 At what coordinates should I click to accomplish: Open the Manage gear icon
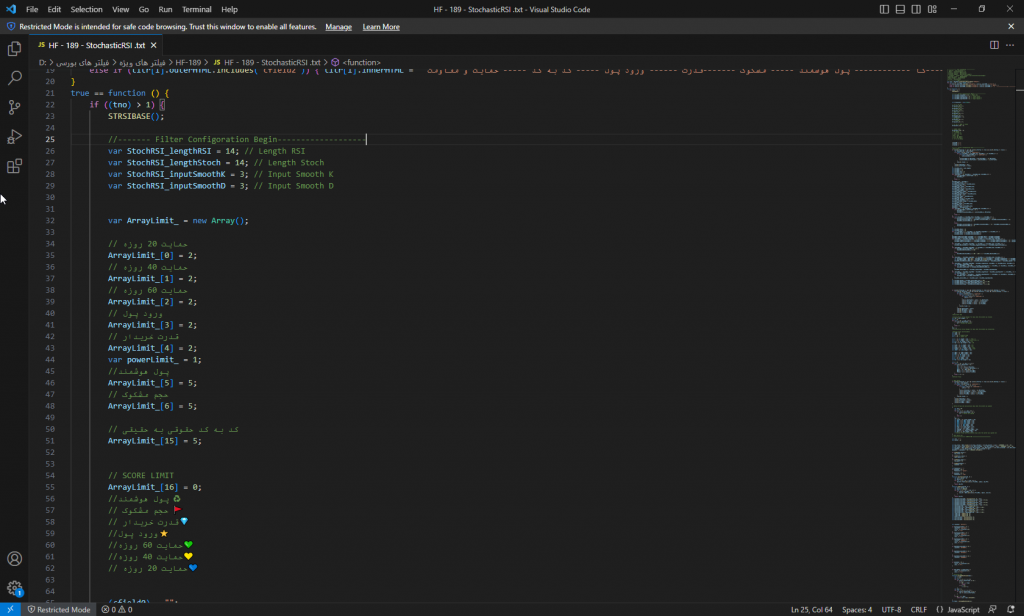pos(14,589)
